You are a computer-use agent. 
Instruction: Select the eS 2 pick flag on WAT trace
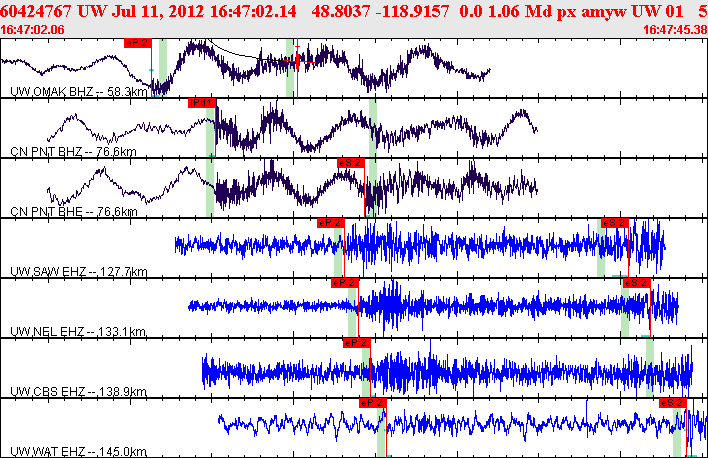(x=673, y=402)
